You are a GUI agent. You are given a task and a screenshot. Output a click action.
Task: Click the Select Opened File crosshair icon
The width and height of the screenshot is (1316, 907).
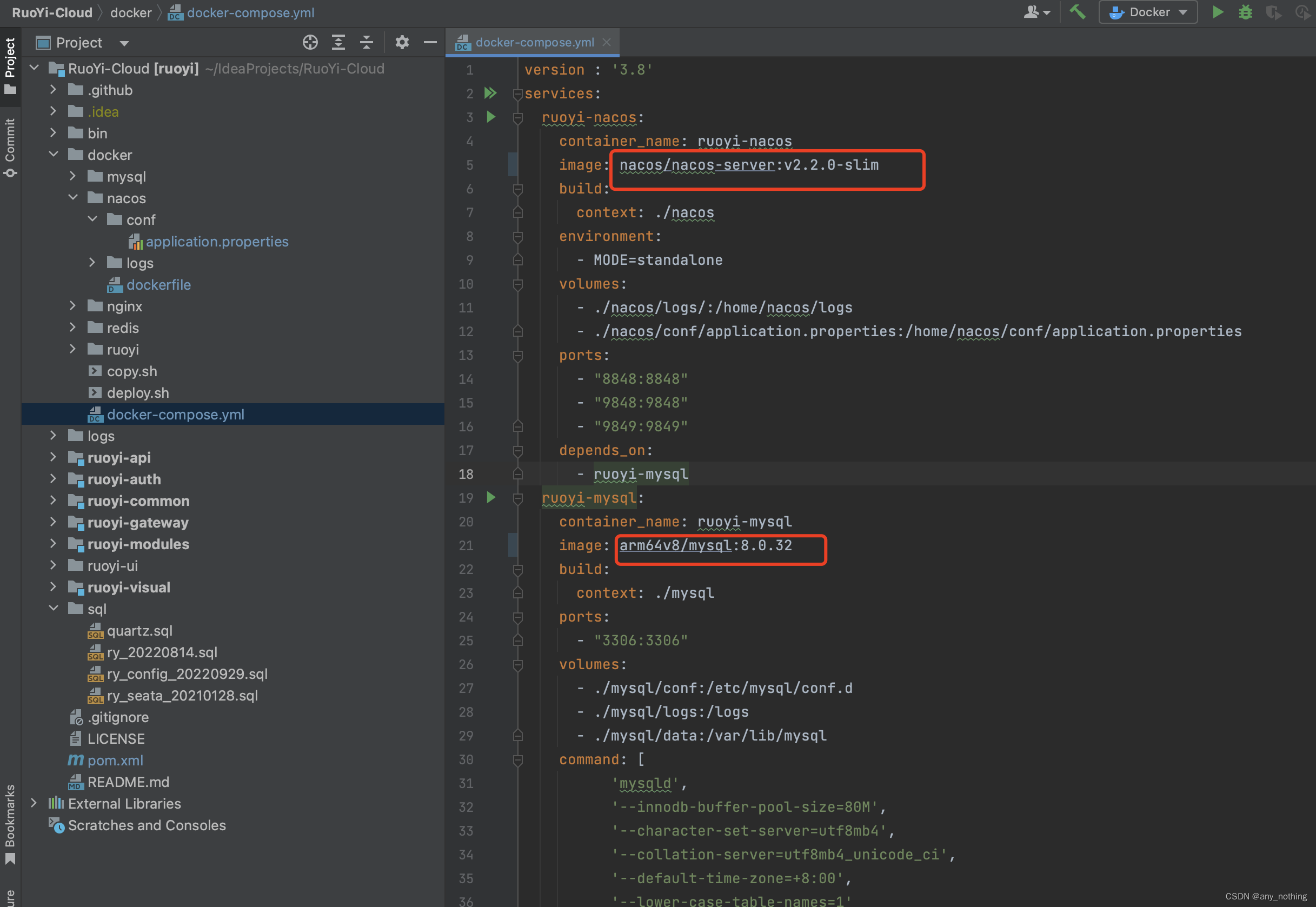click(x=310, y=42)
